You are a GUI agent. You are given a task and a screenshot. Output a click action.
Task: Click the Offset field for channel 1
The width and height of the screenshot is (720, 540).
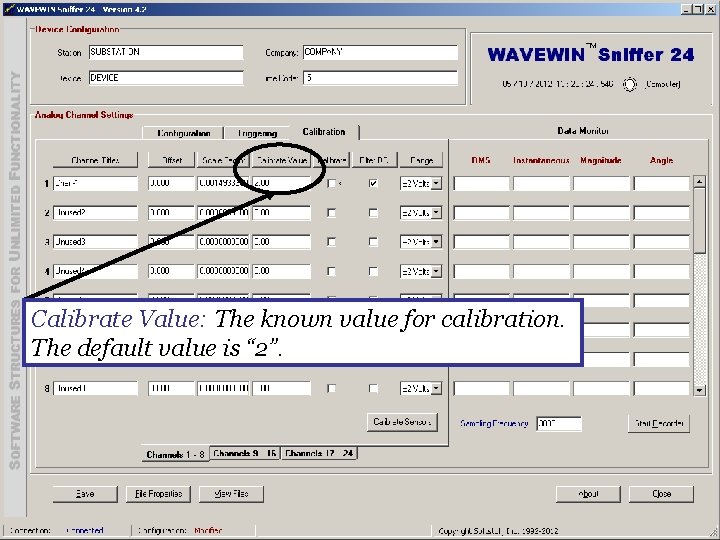(x=171, y=183)
